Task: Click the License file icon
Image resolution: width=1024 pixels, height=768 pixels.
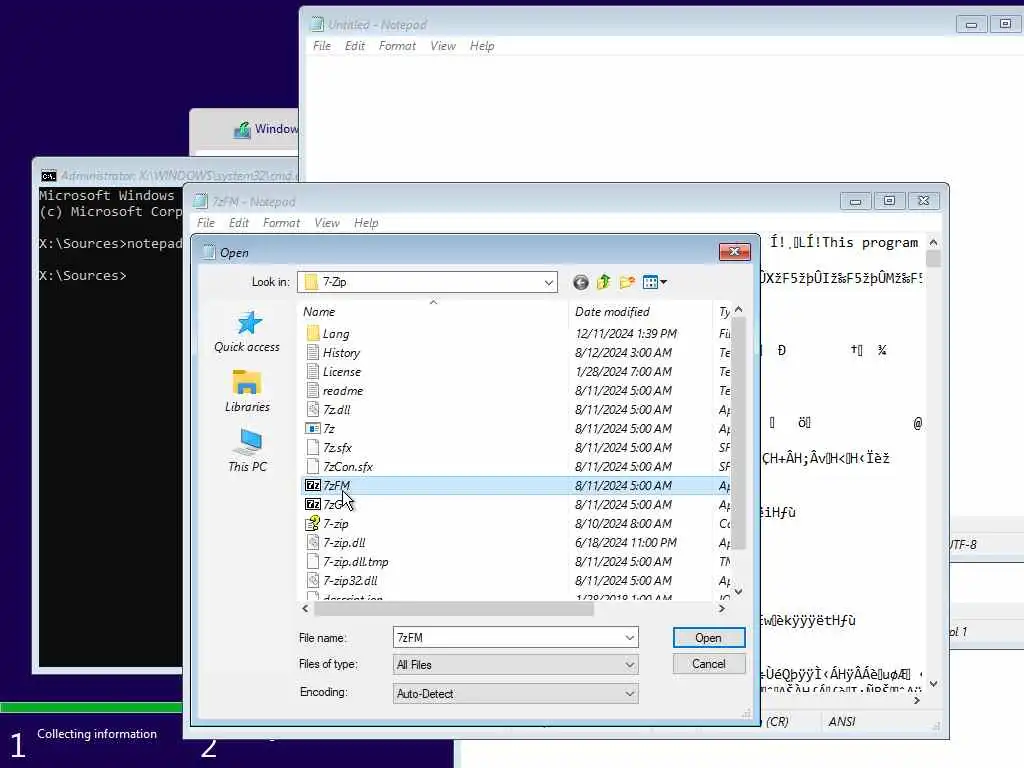Action: click(313, 372)
